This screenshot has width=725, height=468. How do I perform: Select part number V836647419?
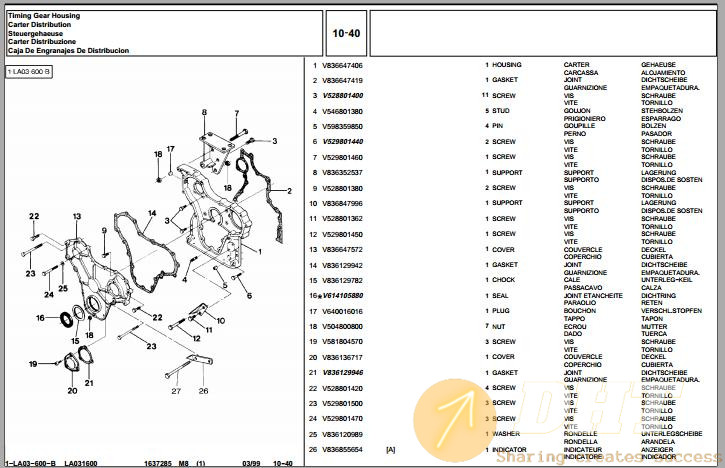pos(342,80)
